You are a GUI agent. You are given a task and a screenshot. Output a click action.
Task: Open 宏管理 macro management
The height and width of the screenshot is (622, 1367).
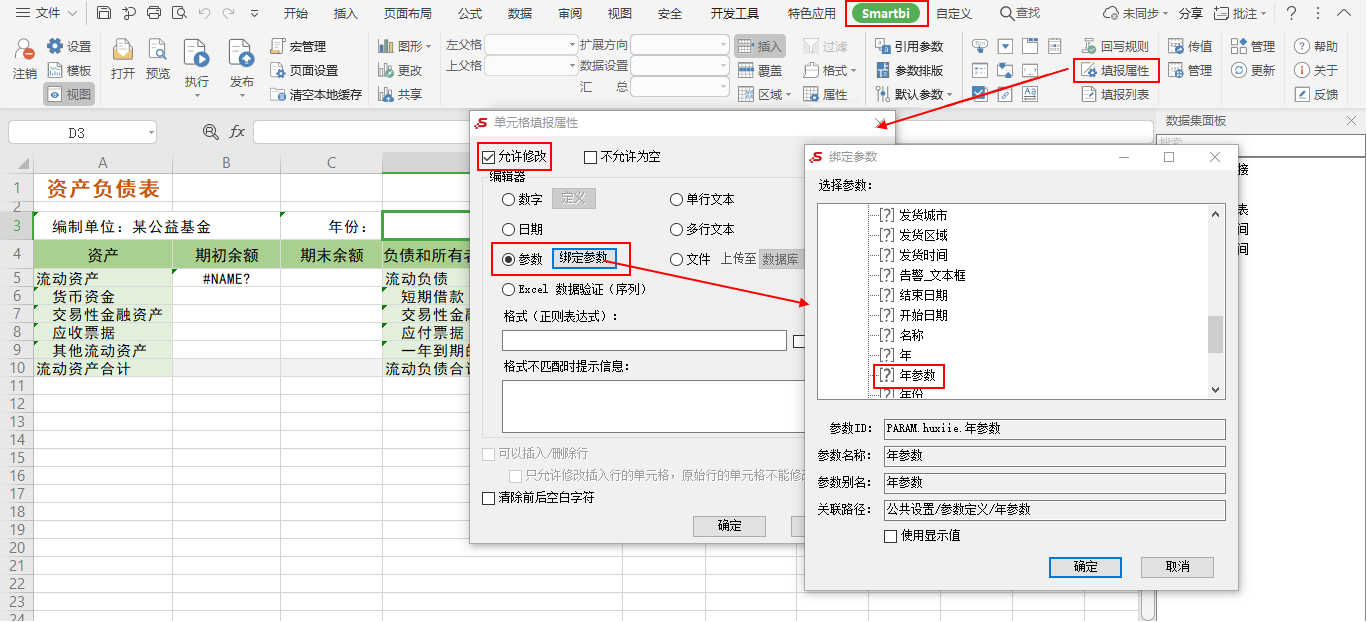click(x=298, y=47)
